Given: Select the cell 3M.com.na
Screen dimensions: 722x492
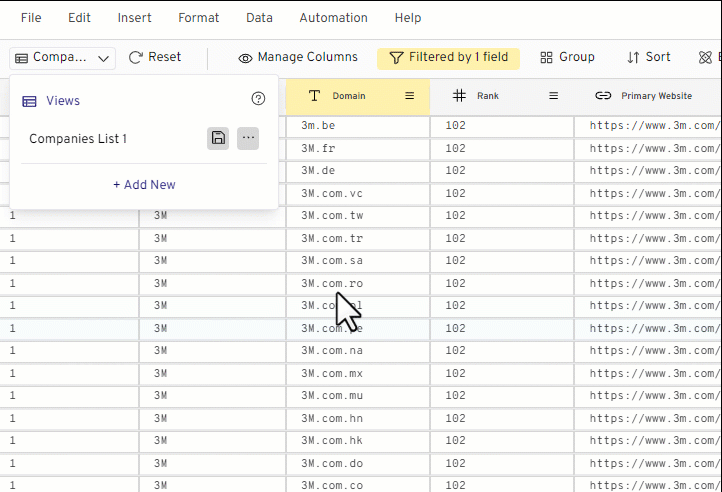Looking at the screenshot, I should coord(358,351).
